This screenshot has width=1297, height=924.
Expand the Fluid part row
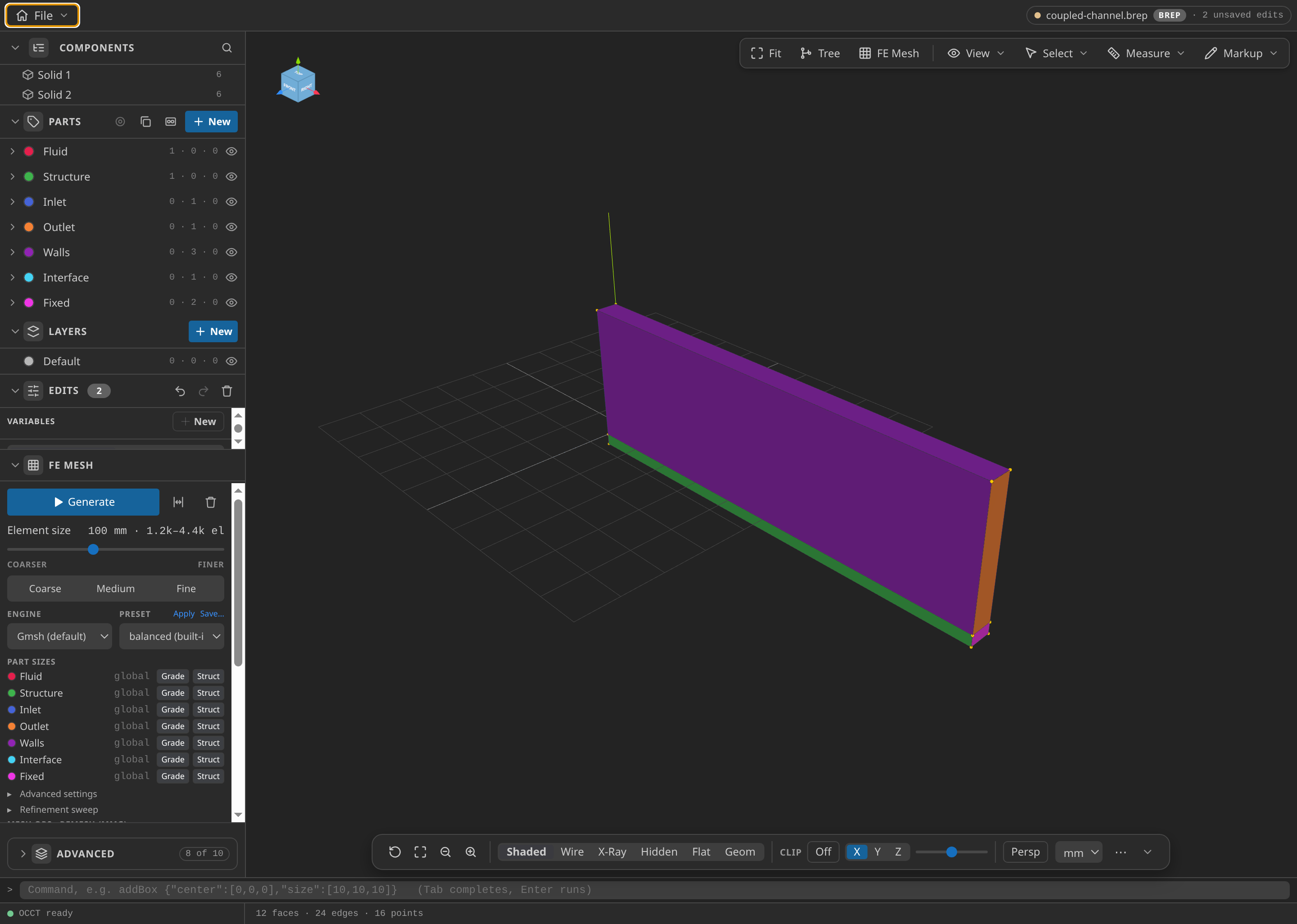(13, 151)
